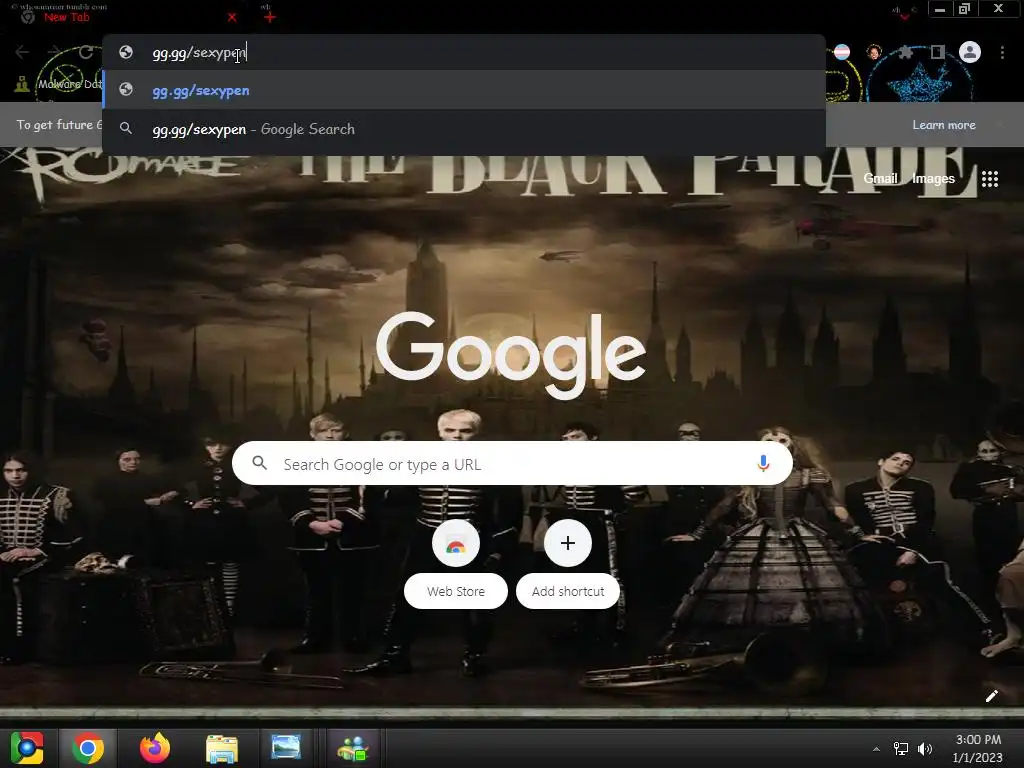This screenshot has width=1024, height=768.
Task: Open the Gmail link
Action: (x=880, y=178)
